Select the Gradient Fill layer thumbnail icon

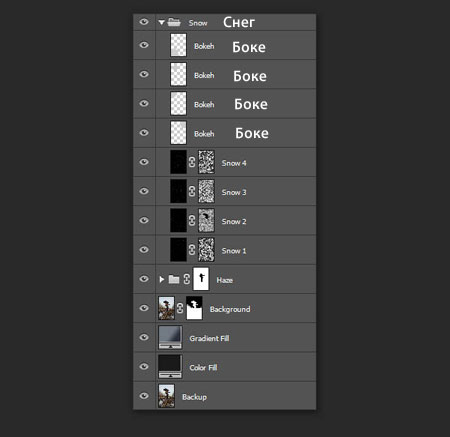[170, 337]
